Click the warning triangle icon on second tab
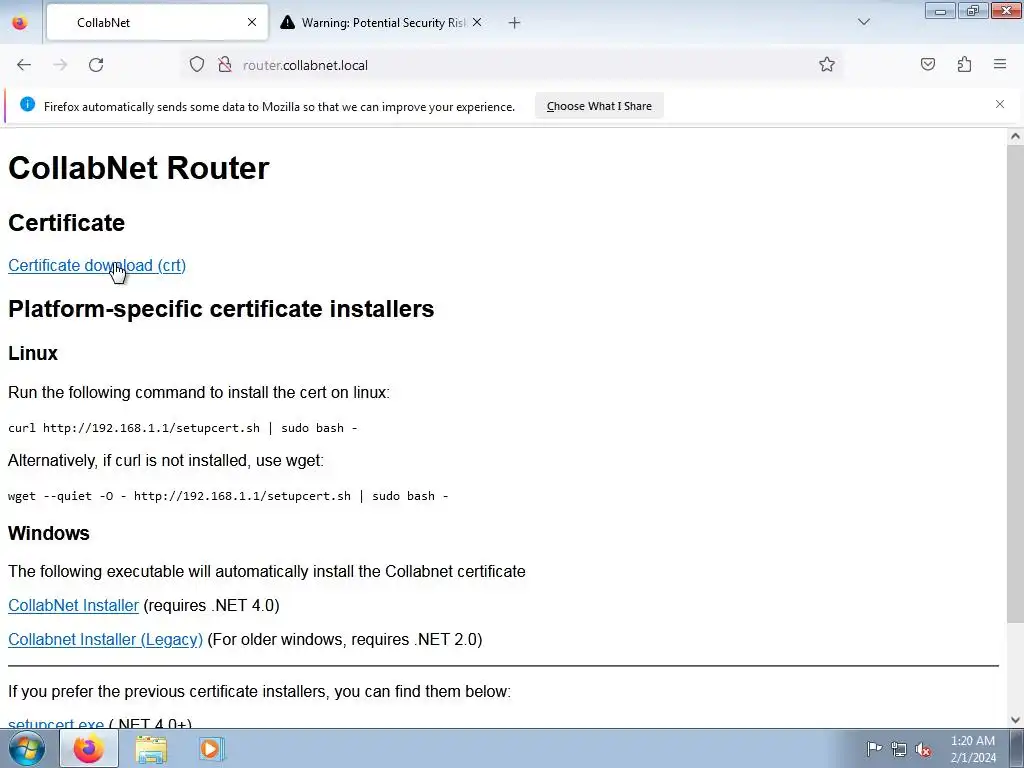Viewport: 1024px width, 768px height. [287, 22]
